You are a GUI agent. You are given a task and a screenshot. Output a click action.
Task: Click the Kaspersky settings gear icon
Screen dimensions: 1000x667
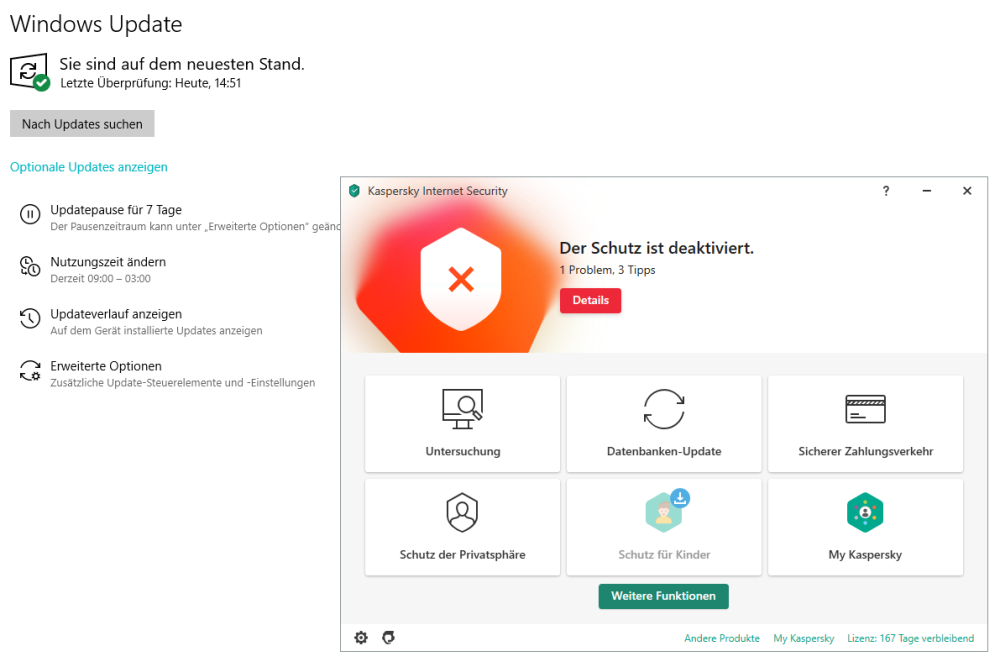pos(361,637)
